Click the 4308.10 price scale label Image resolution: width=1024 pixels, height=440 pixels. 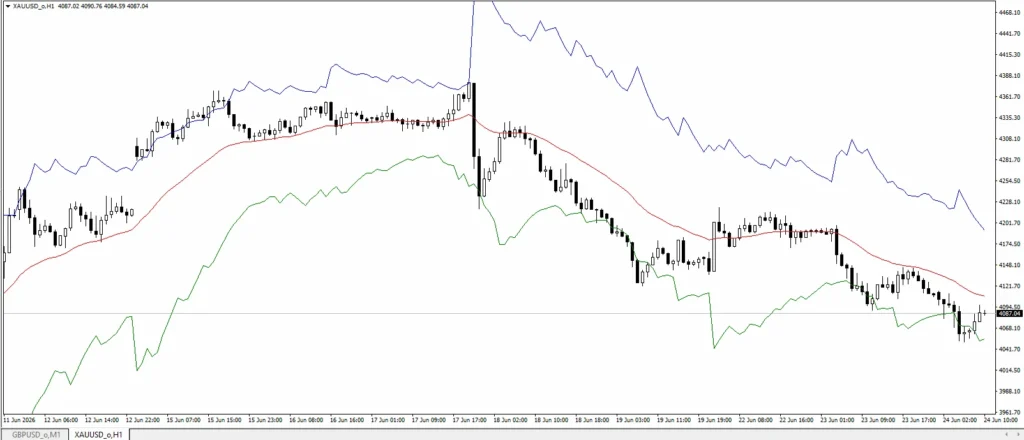(1010, 139)
